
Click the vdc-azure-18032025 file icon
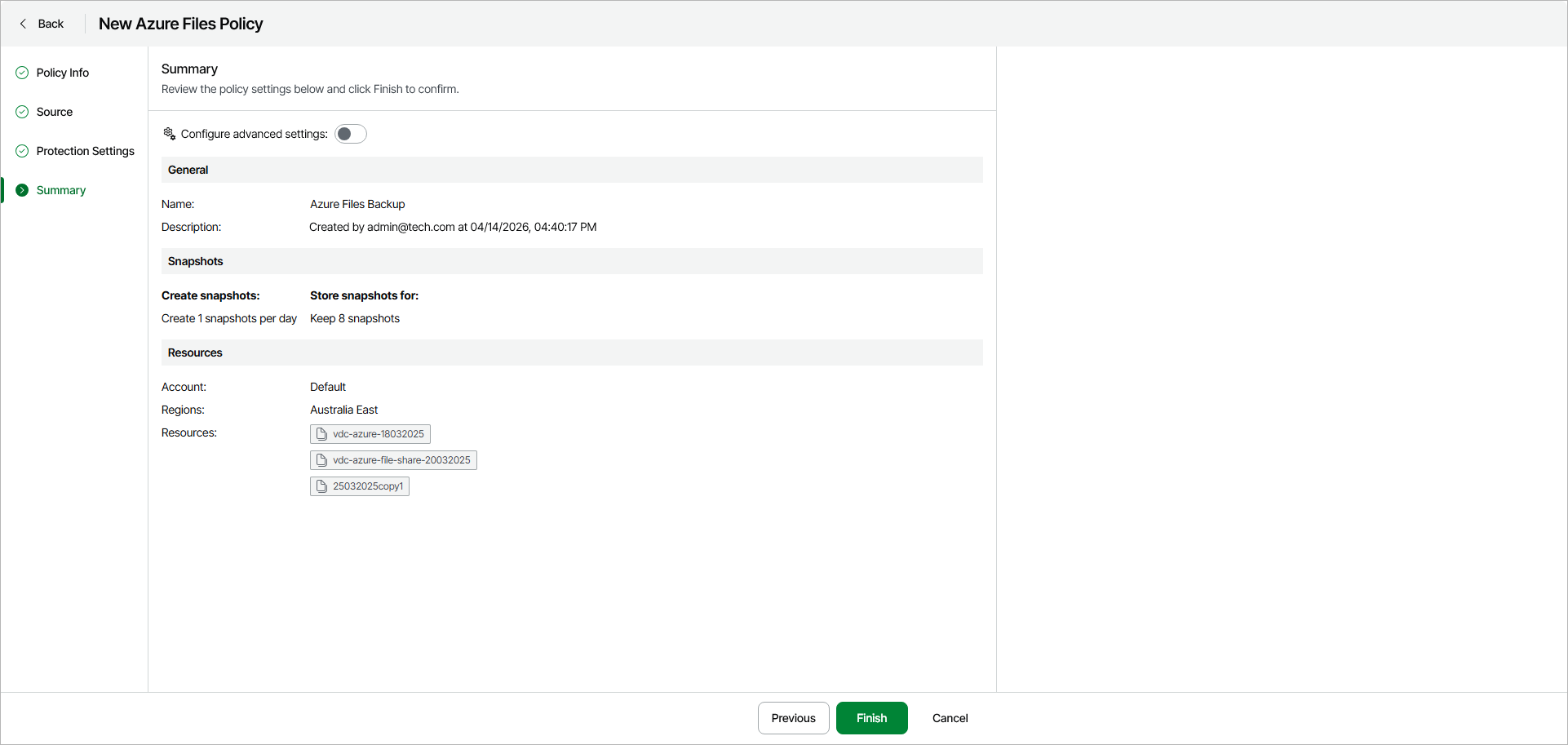[321, 434]
